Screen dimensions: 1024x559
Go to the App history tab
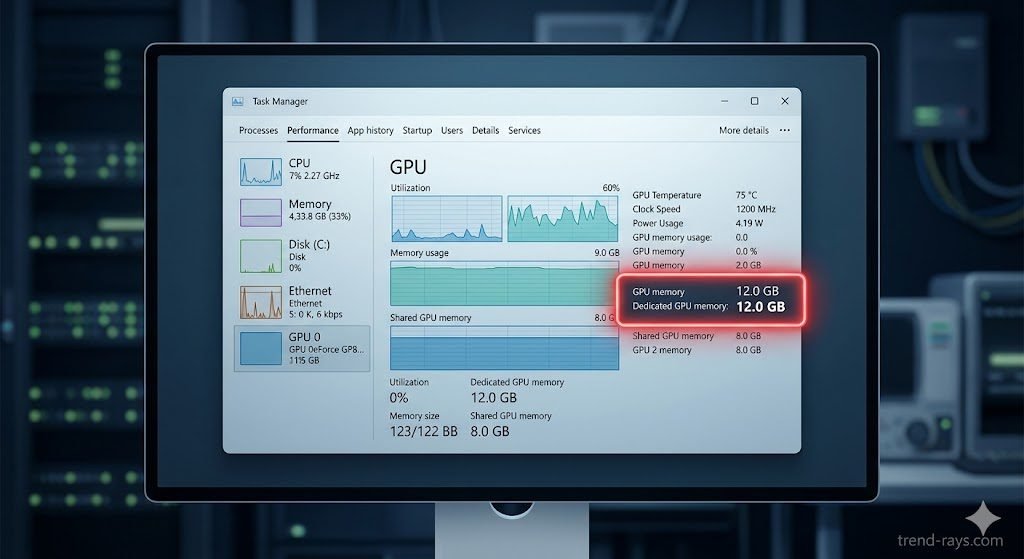coord(370,131)
